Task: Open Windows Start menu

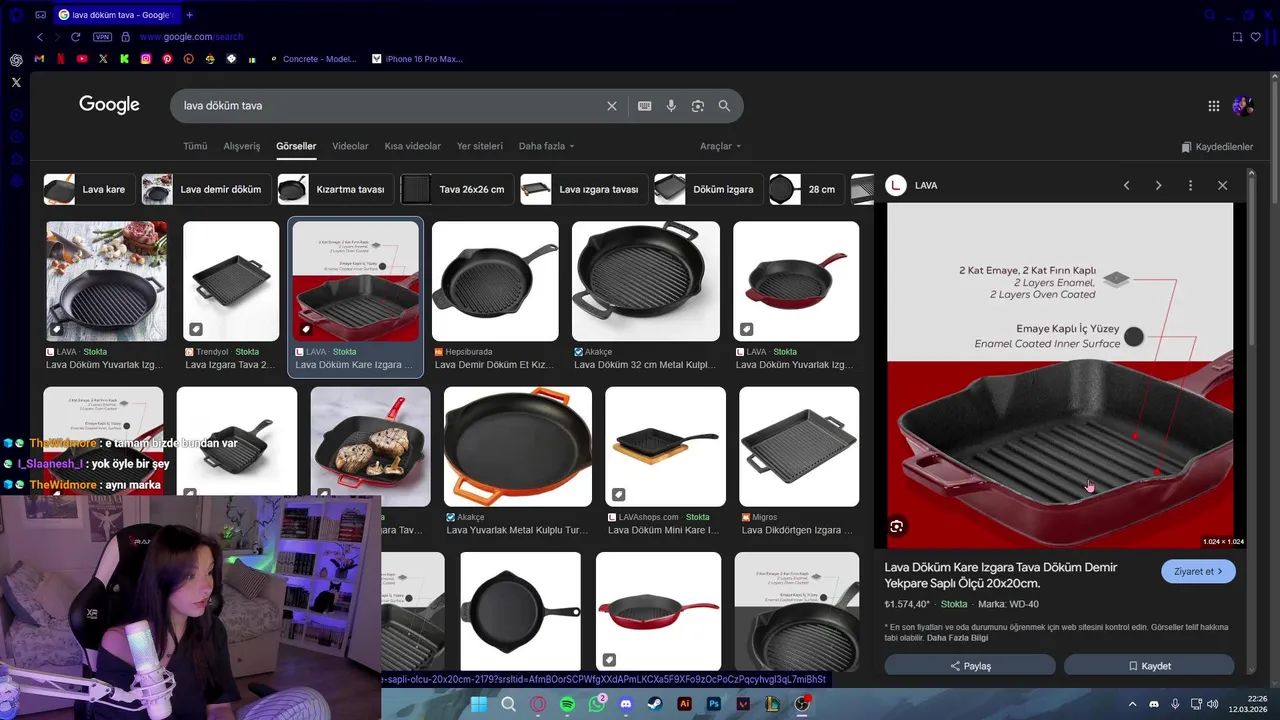Action: coord(479,704)
